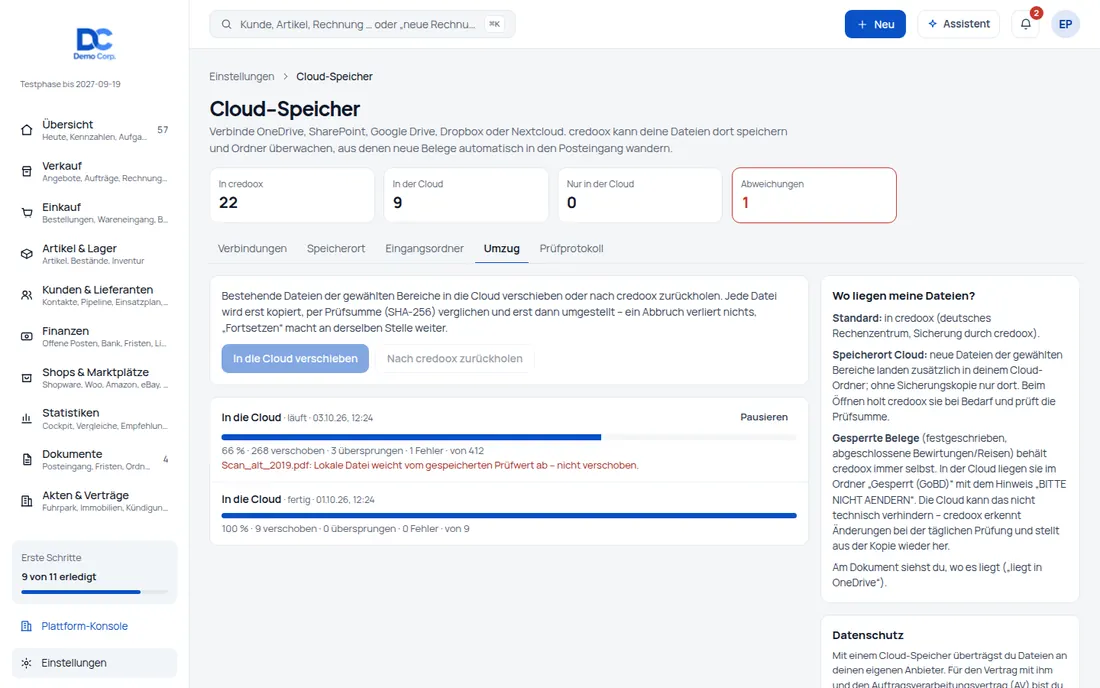Open the Plattform-Konsole link

[84, 626]
